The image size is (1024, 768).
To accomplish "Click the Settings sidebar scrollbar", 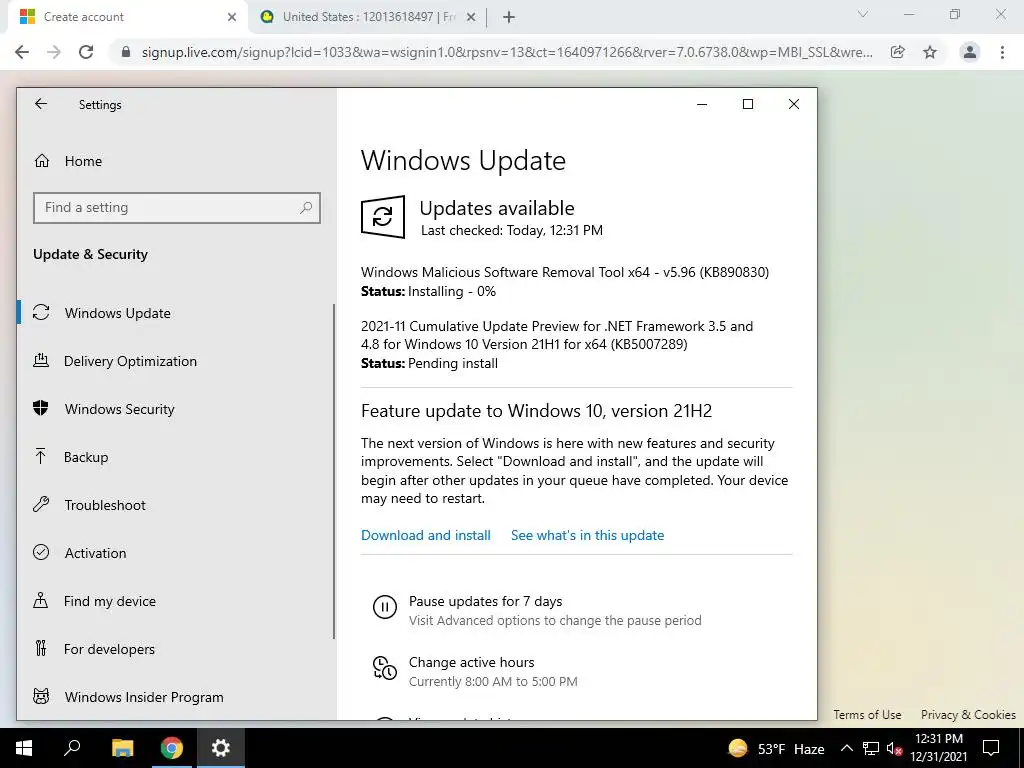I will [334, 470].
